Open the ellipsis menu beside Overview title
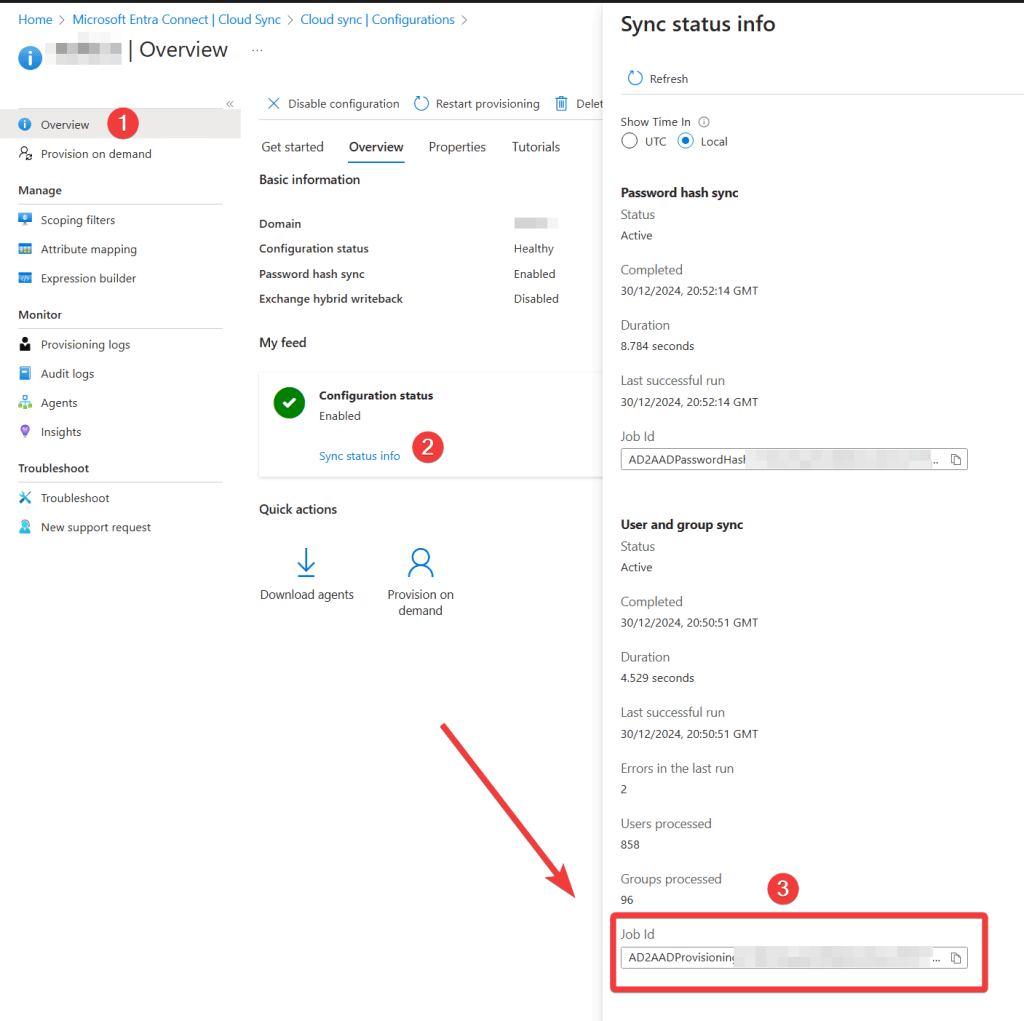The image size is (1024, 1021). (x=257, y=50)
